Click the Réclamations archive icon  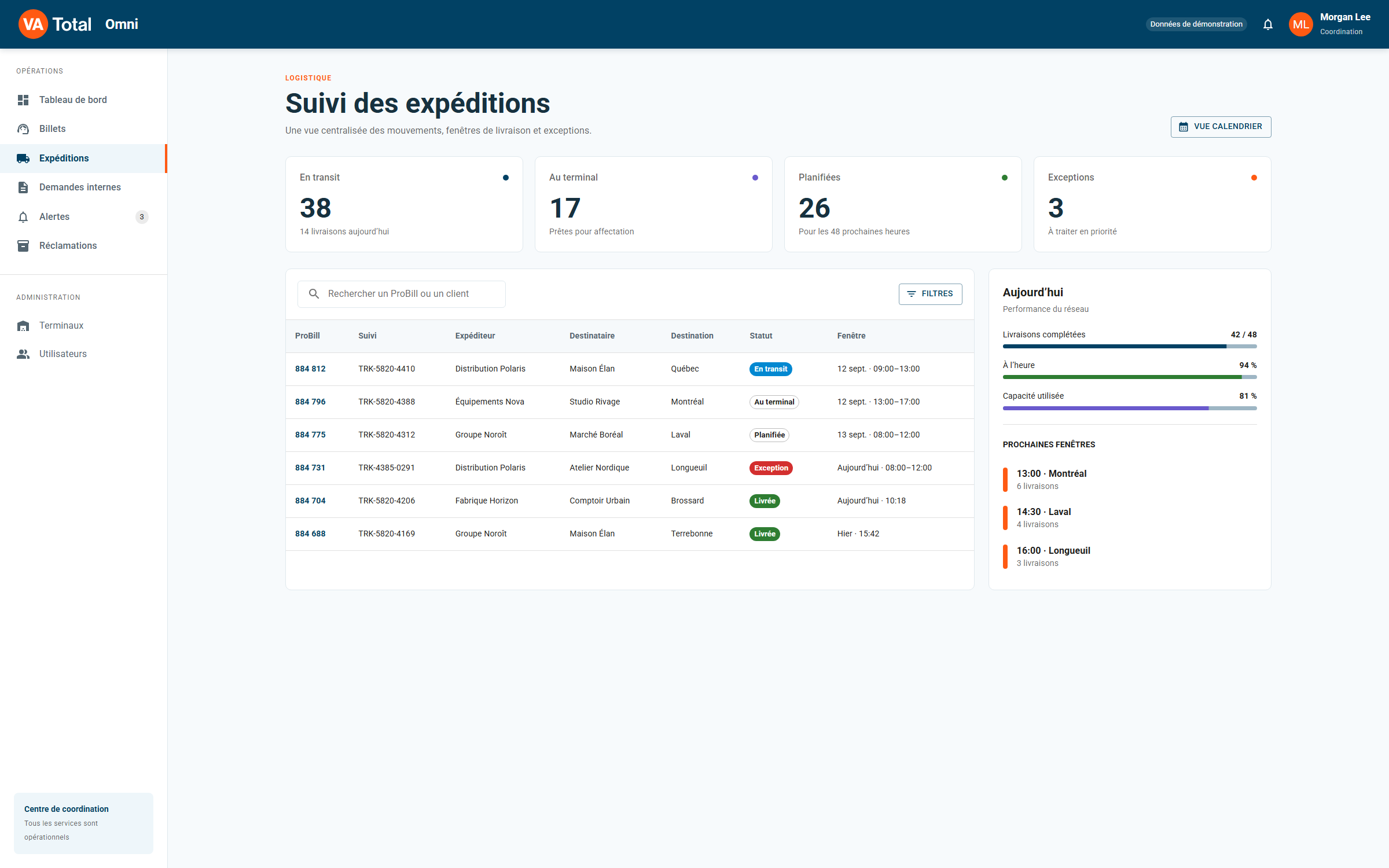[x=23, y=246]
